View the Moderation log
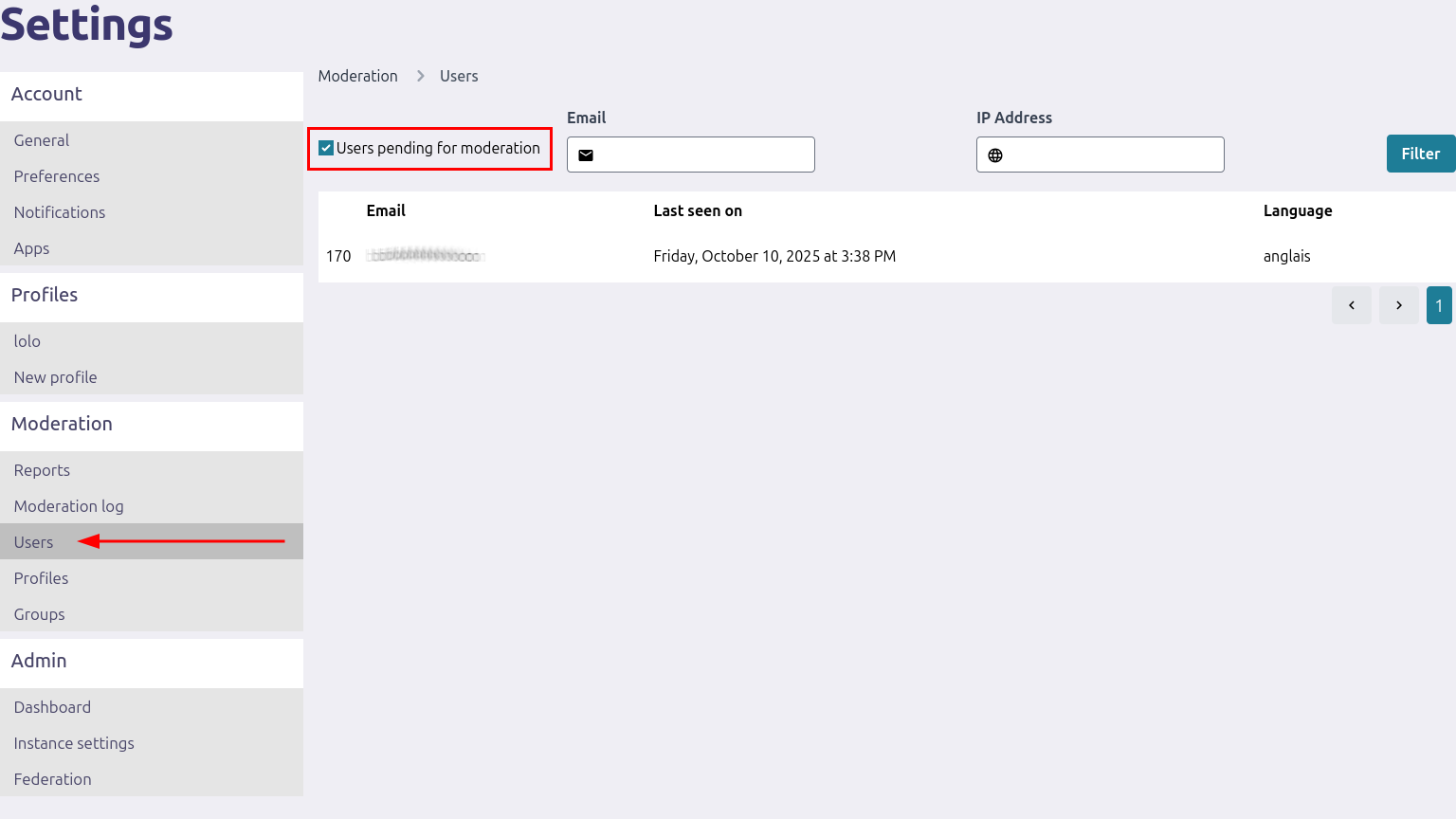The width and height of the screenshot is (1456, 819). click(x=68, y=506)
